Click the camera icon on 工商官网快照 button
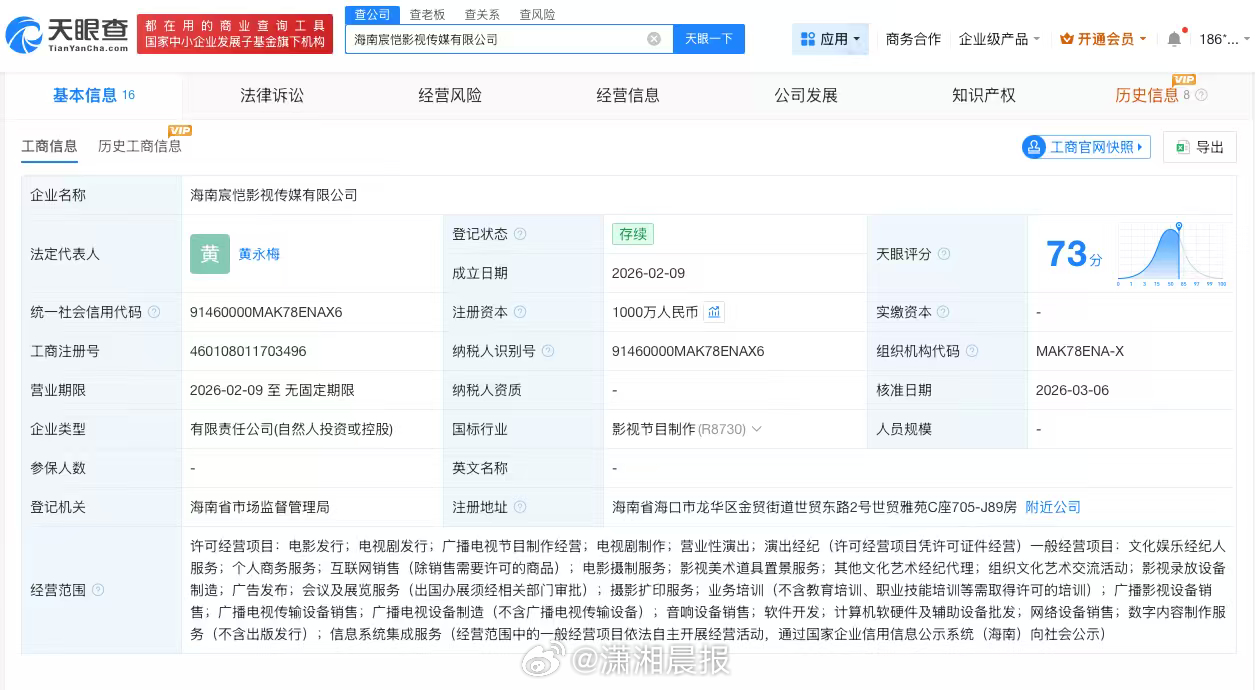The image size is (1255, 690). point(1034,146)
